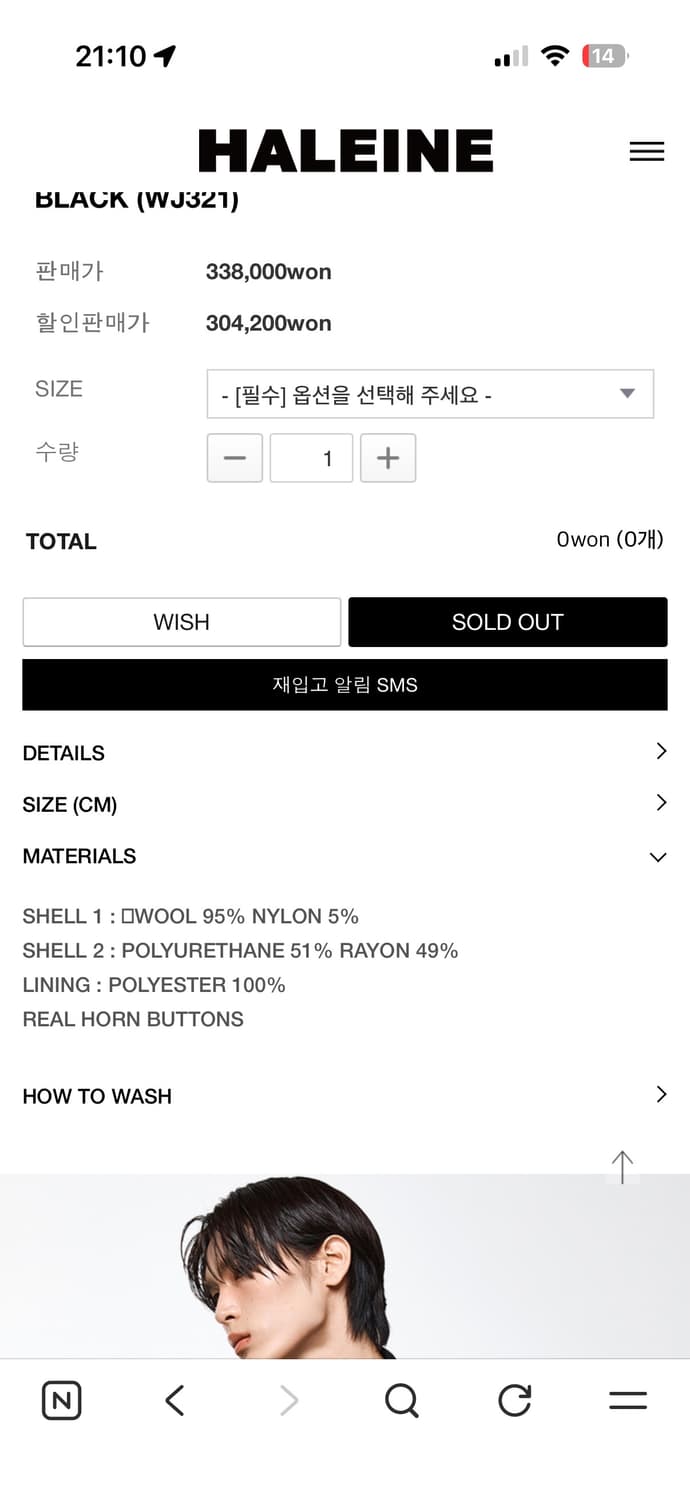Request restock alert via 재입고 알림 SMS

(x=345, y=685)
